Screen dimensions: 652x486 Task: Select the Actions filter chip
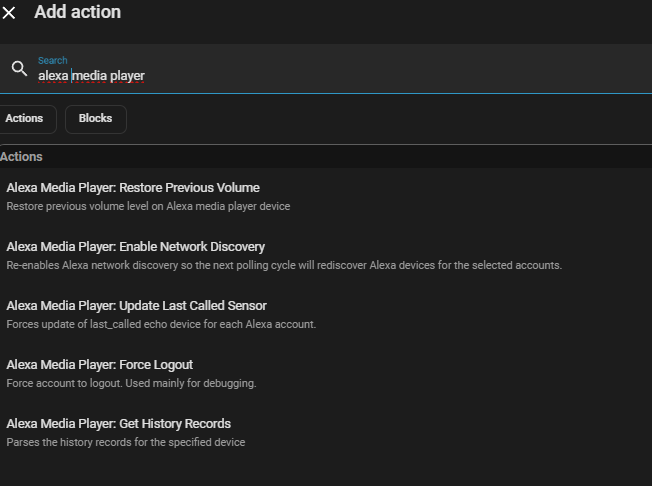pyautogui.click(x=24, y=119)
